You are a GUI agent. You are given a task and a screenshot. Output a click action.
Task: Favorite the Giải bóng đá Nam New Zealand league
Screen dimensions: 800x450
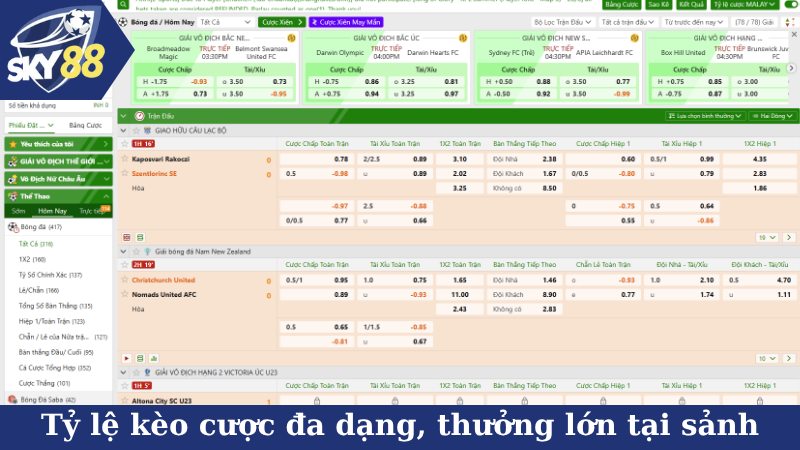(x=136, y=252)
